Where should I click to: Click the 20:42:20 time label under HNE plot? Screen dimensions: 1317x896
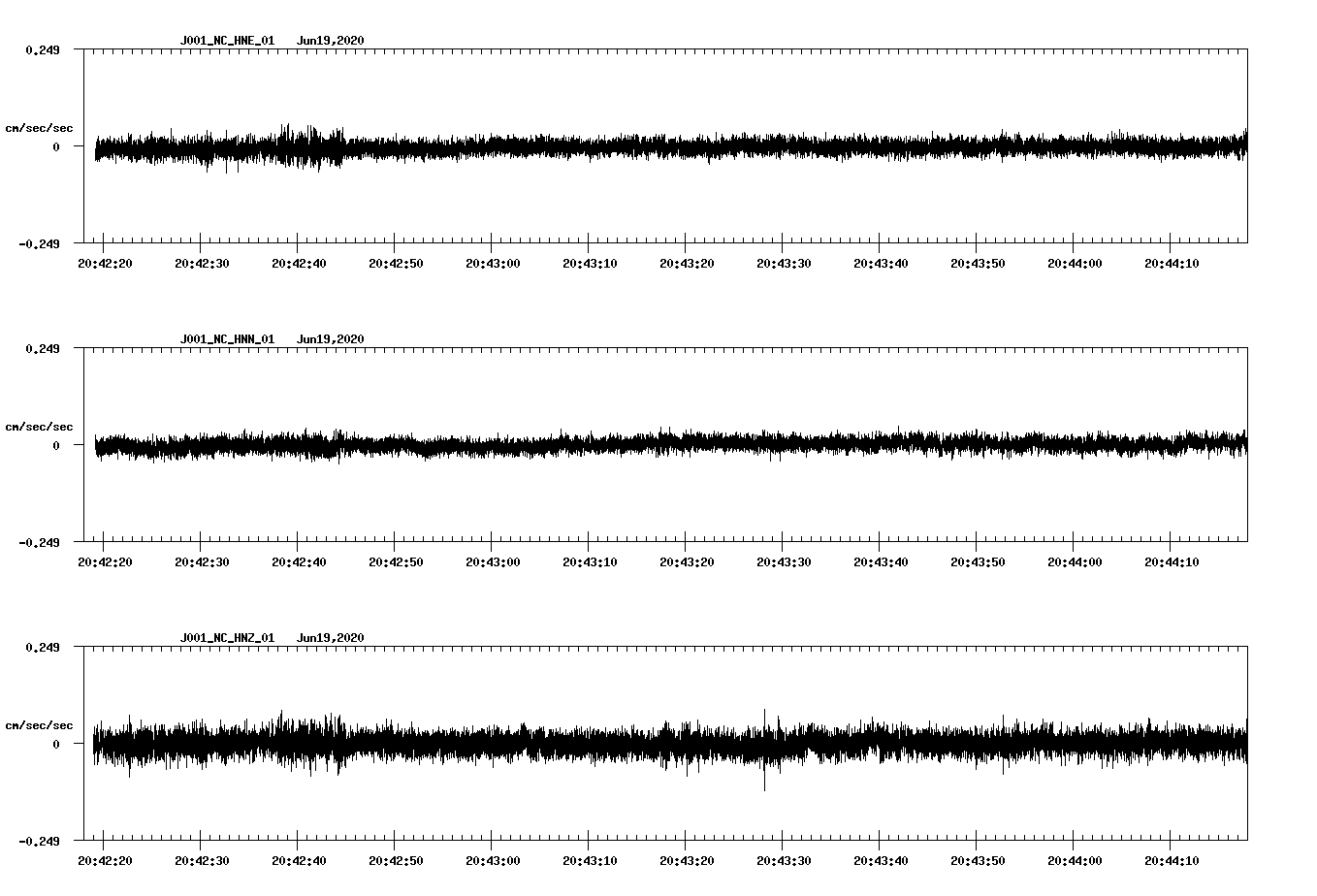pos(105,264)
